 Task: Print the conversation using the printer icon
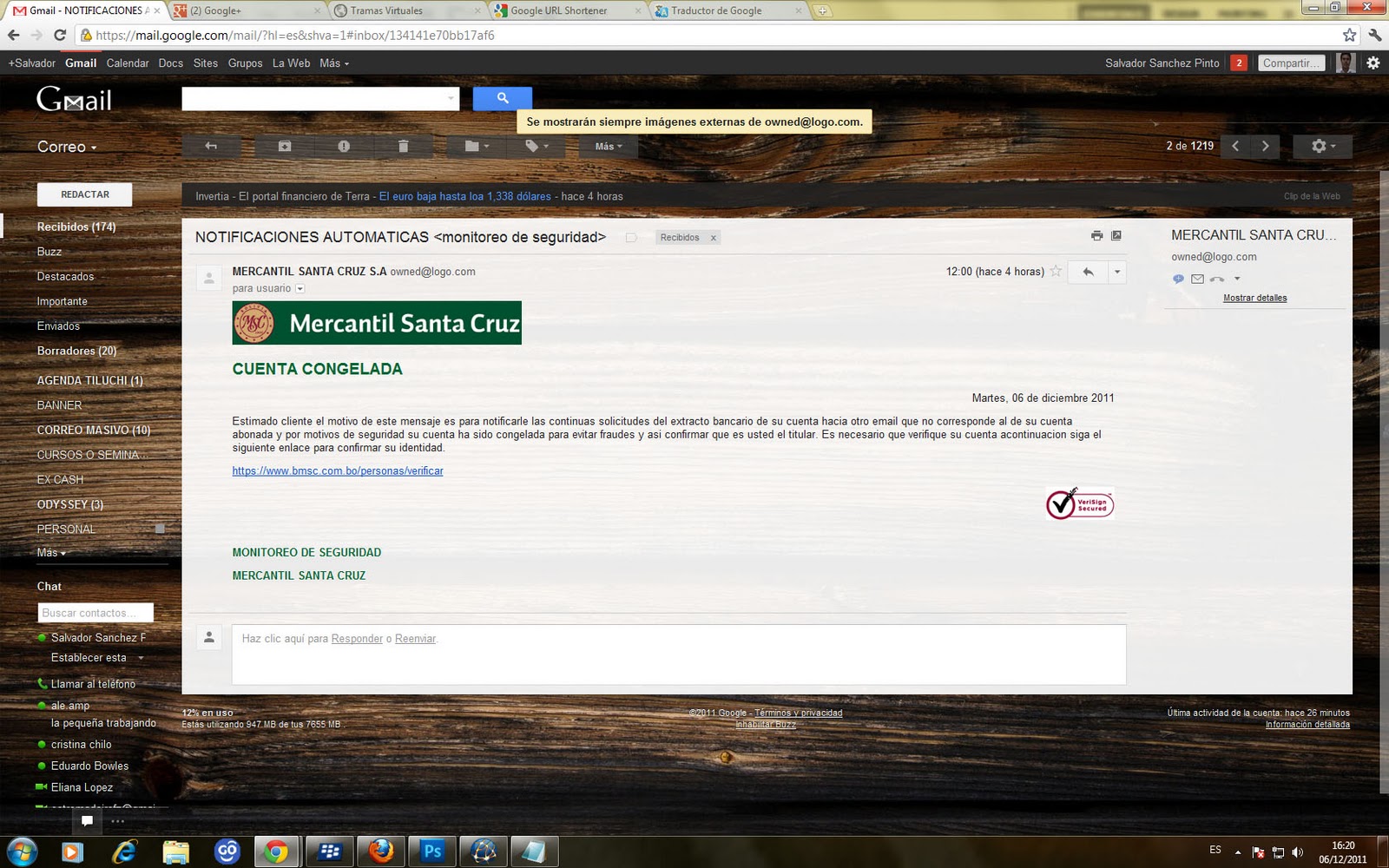pos(1097,235)
